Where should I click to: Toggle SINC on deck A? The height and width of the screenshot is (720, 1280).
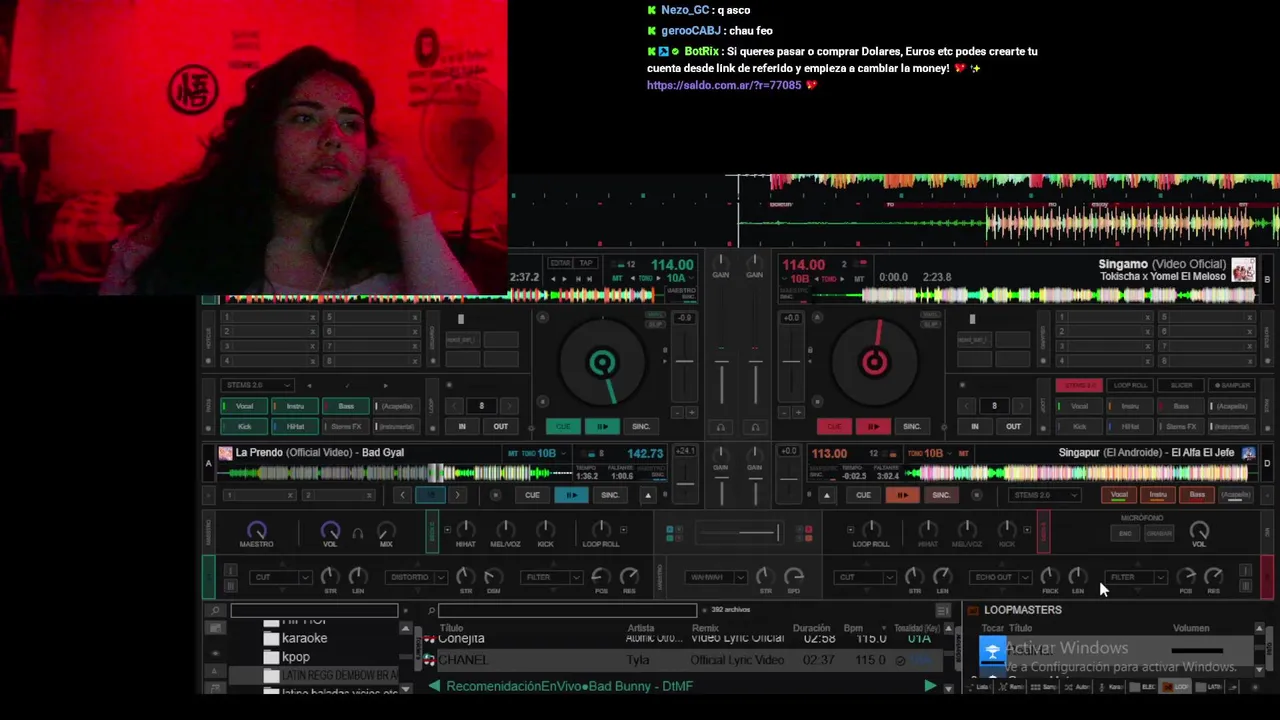click(640, 426)
